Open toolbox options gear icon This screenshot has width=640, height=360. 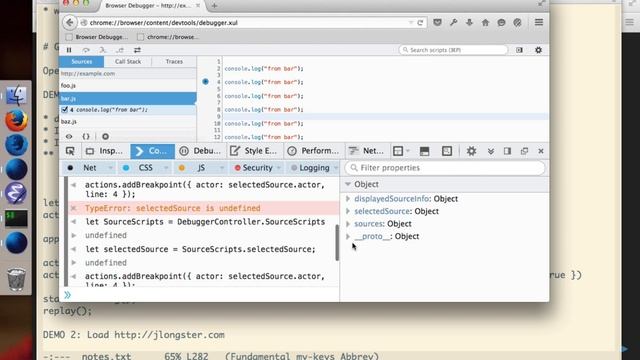tap(471, 151)
